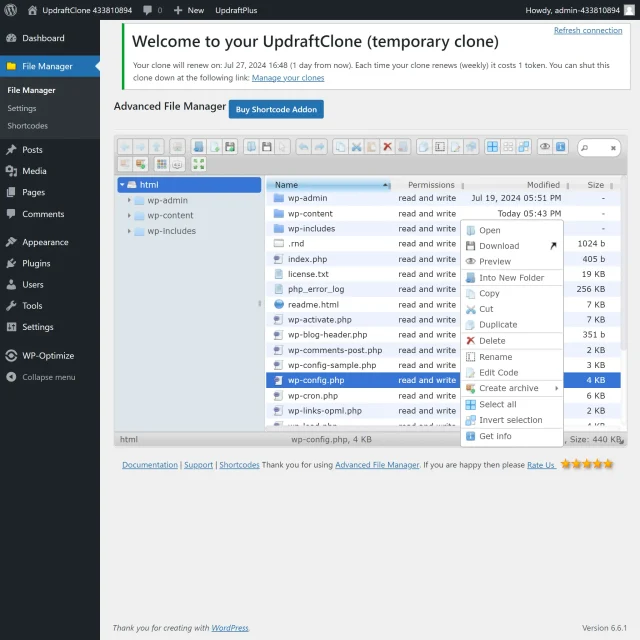Expand the wp-content tree node
Viewport: 640px width, 640px height.
129,216
